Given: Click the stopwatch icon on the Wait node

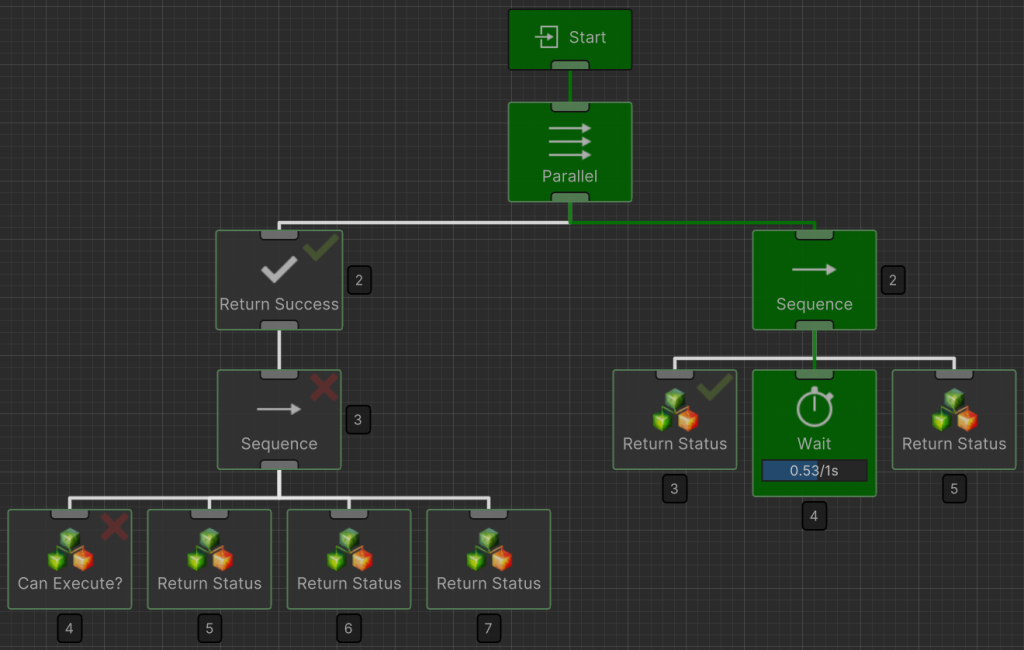Looking at the screenshot, I should point(814,407).
